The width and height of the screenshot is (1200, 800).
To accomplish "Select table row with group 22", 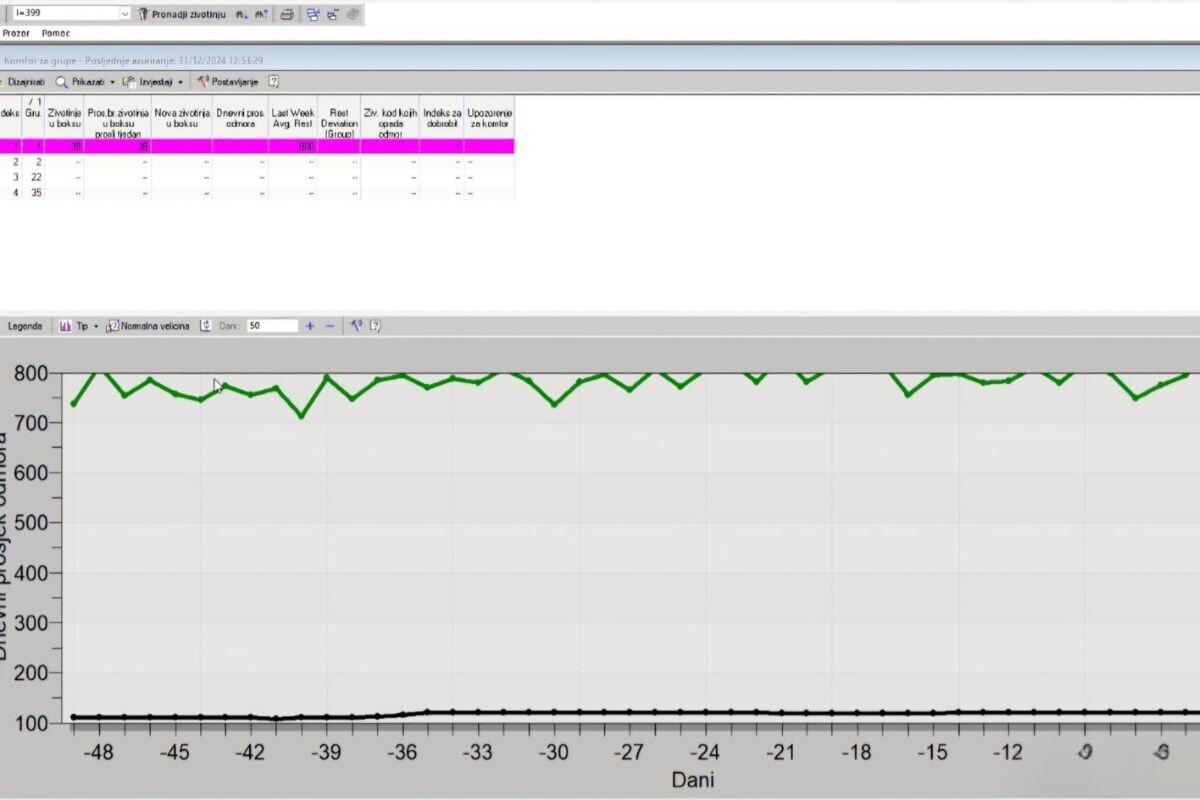I will click(36, 177).
